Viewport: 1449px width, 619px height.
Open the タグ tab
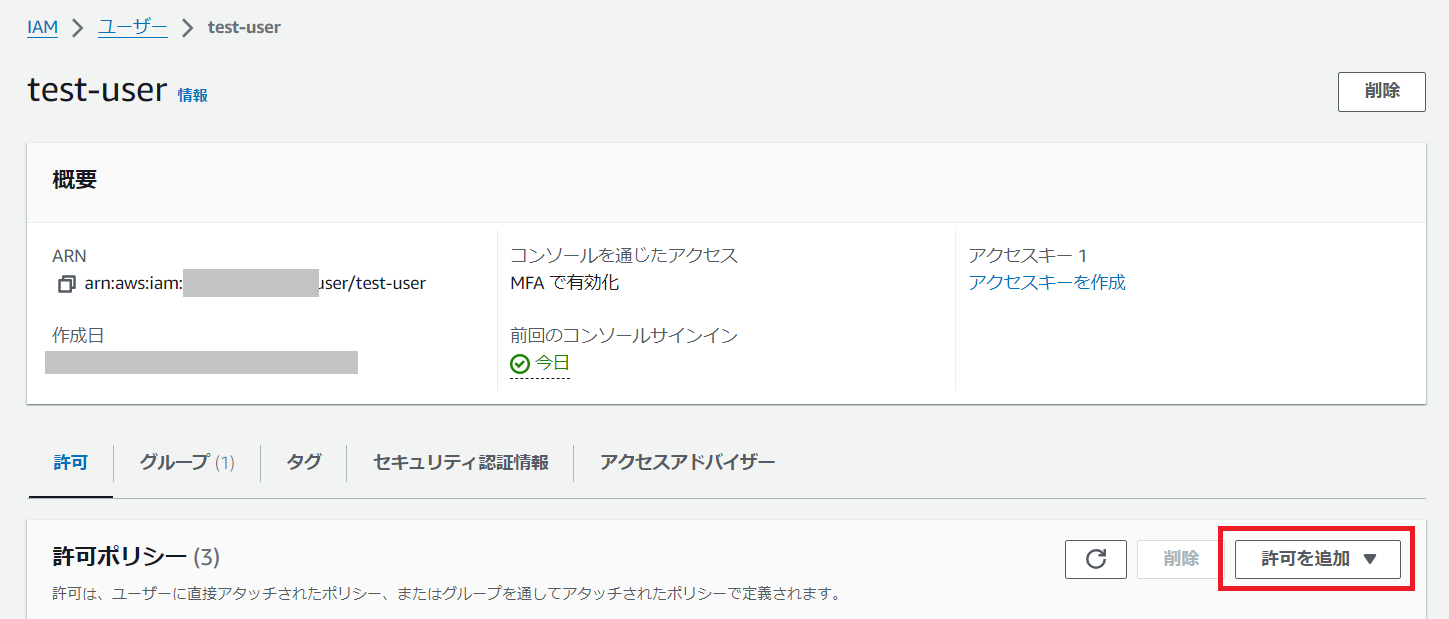click(x=303, y=462)
